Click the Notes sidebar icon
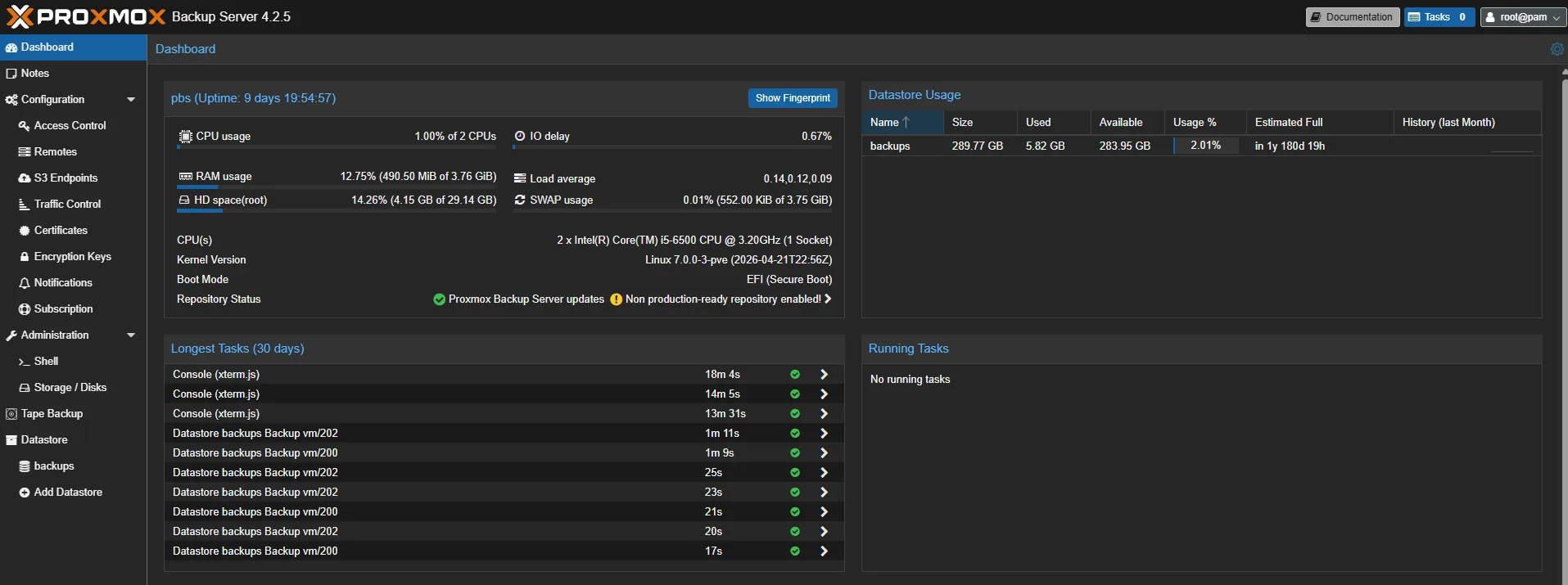 (11, 74)
